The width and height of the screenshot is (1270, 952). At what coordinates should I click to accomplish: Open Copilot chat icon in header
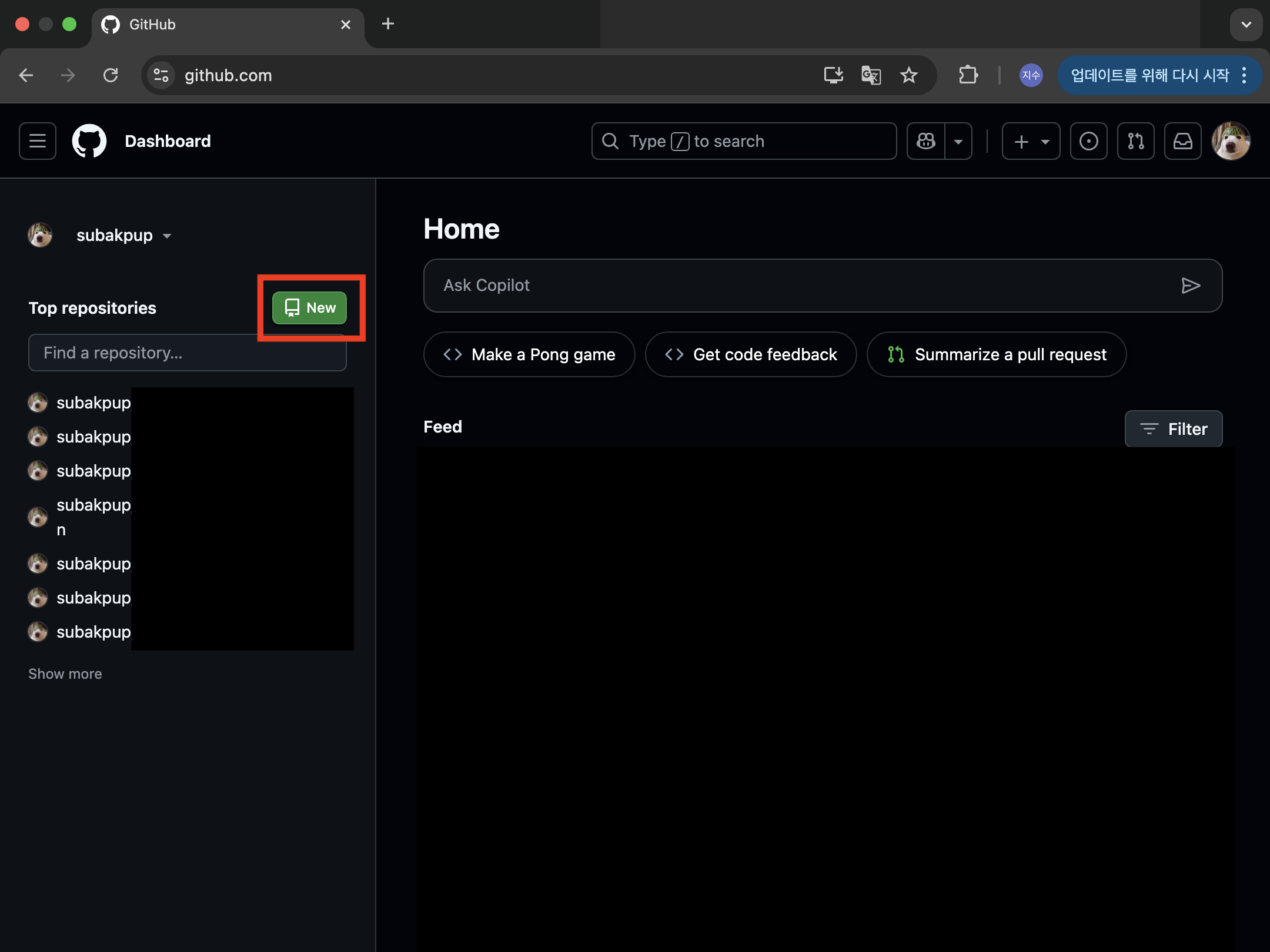tap(926, 141)
